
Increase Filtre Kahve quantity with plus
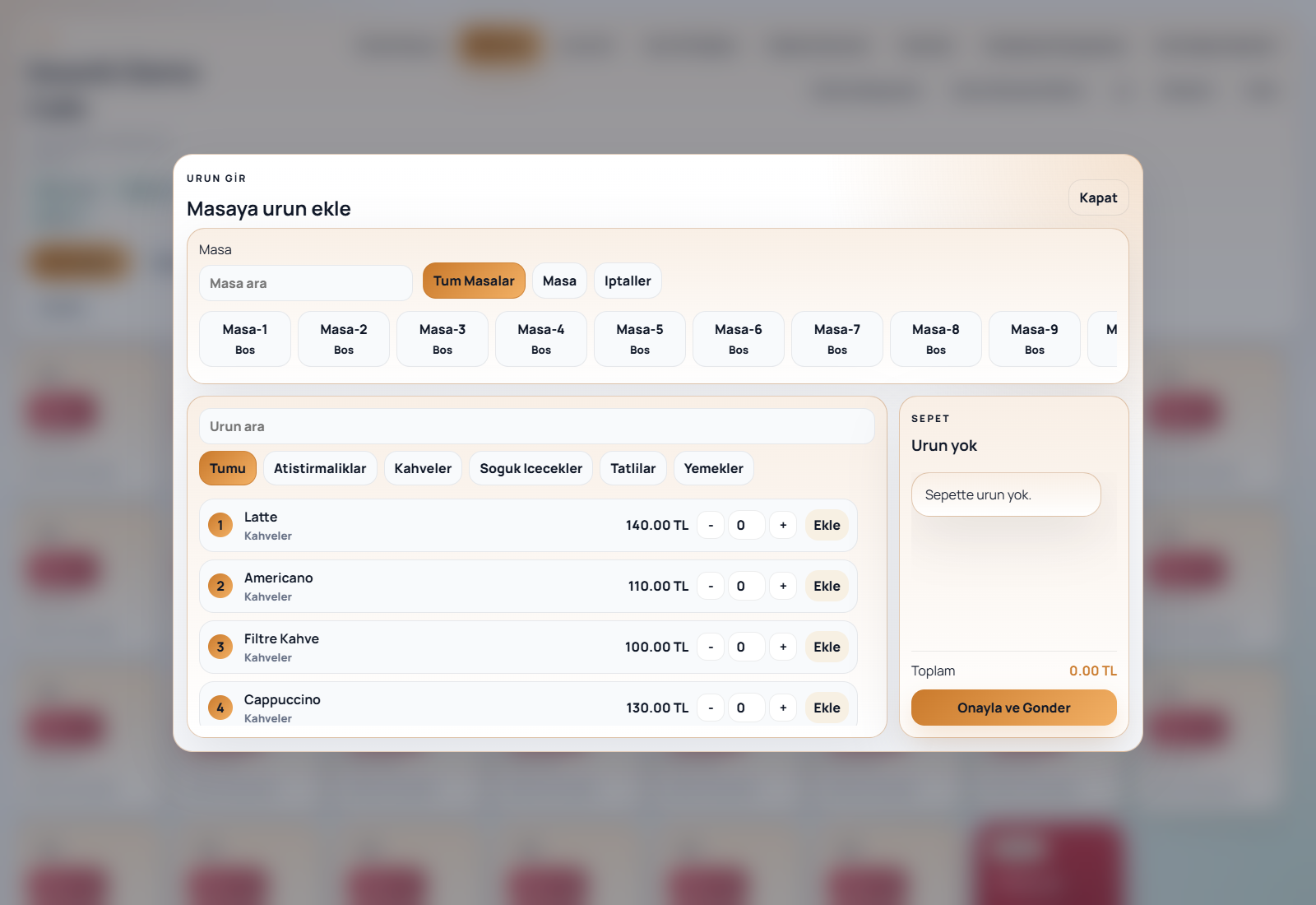[783, 647]
